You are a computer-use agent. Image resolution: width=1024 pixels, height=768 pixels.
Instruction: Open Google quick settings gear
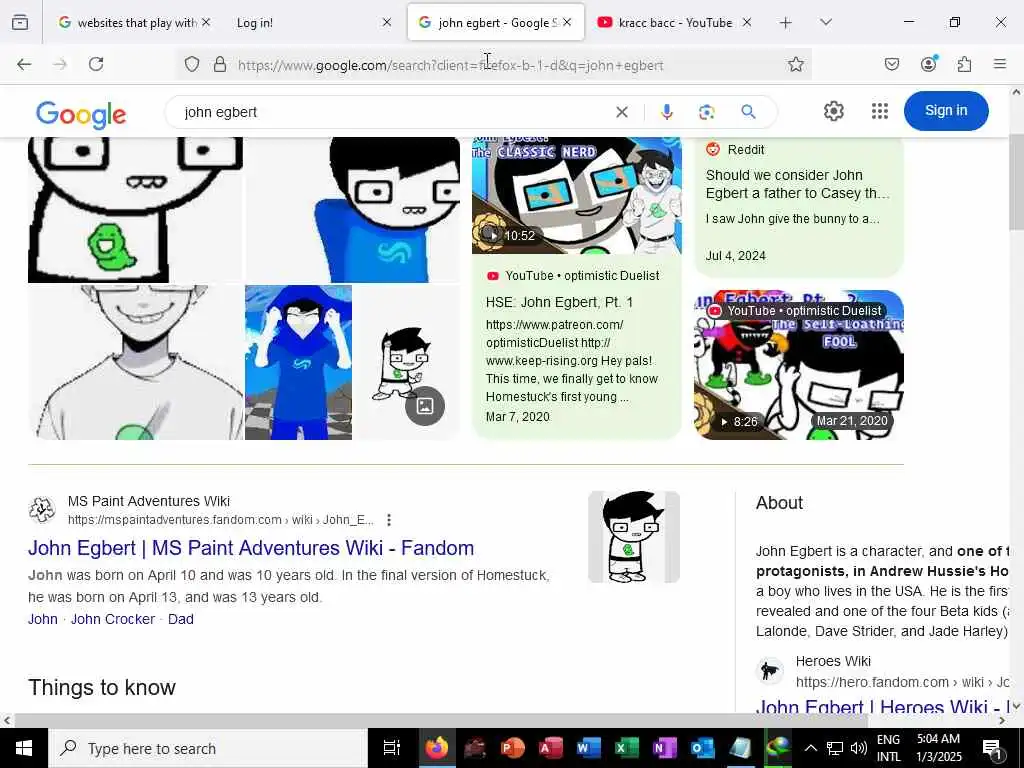(833, 111)
